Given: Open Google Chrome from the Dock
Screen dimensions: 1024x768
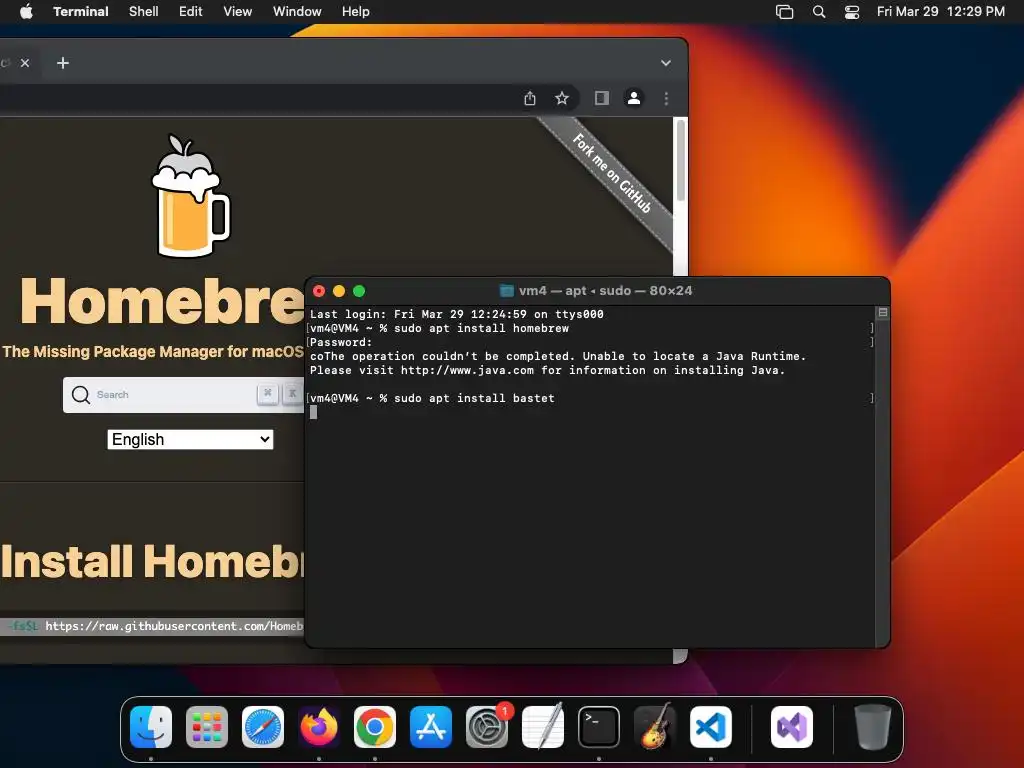Looking at the screenshot, I should tap(375, 727).
